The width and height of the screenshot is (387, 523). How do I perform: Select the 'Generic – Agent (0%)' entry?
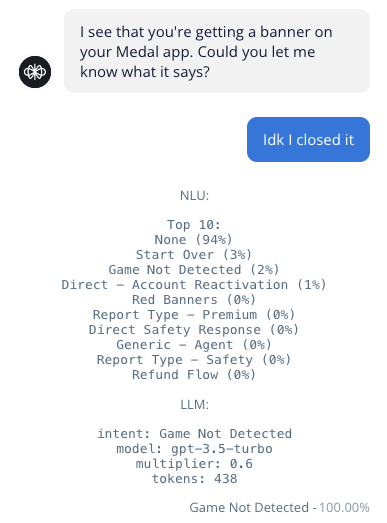tap(194, 345)
